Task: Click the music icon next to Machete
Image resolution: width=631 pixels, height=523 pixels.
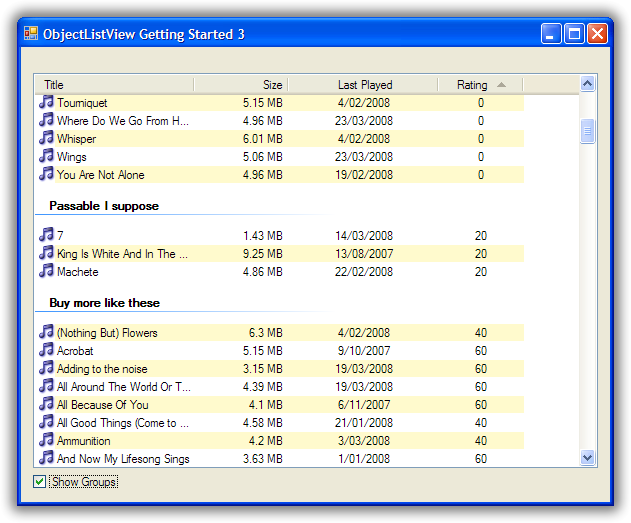Action: point(46,271)
